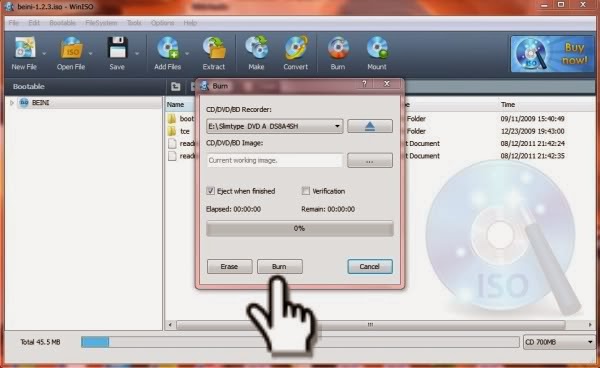
Task: Click the tce folder icon
Action: (172, 131)
